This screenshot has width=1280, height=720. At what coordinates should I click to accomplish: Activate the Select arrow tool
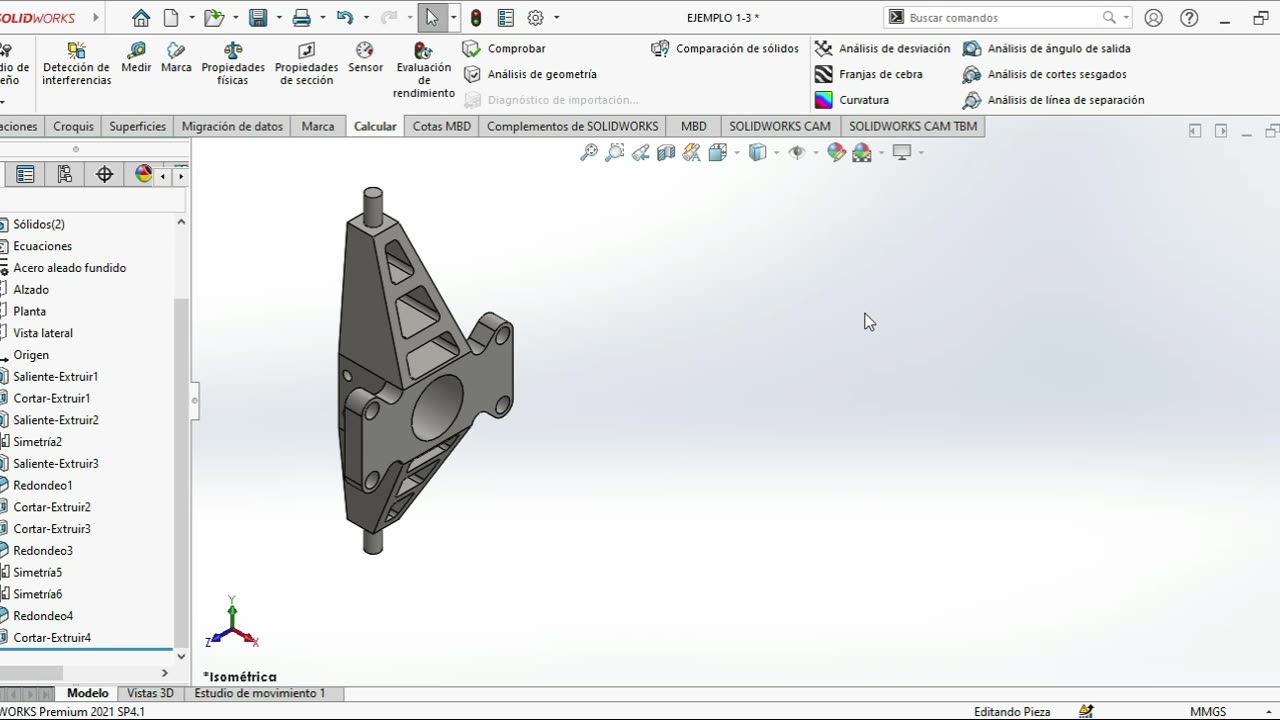point(431,18)
